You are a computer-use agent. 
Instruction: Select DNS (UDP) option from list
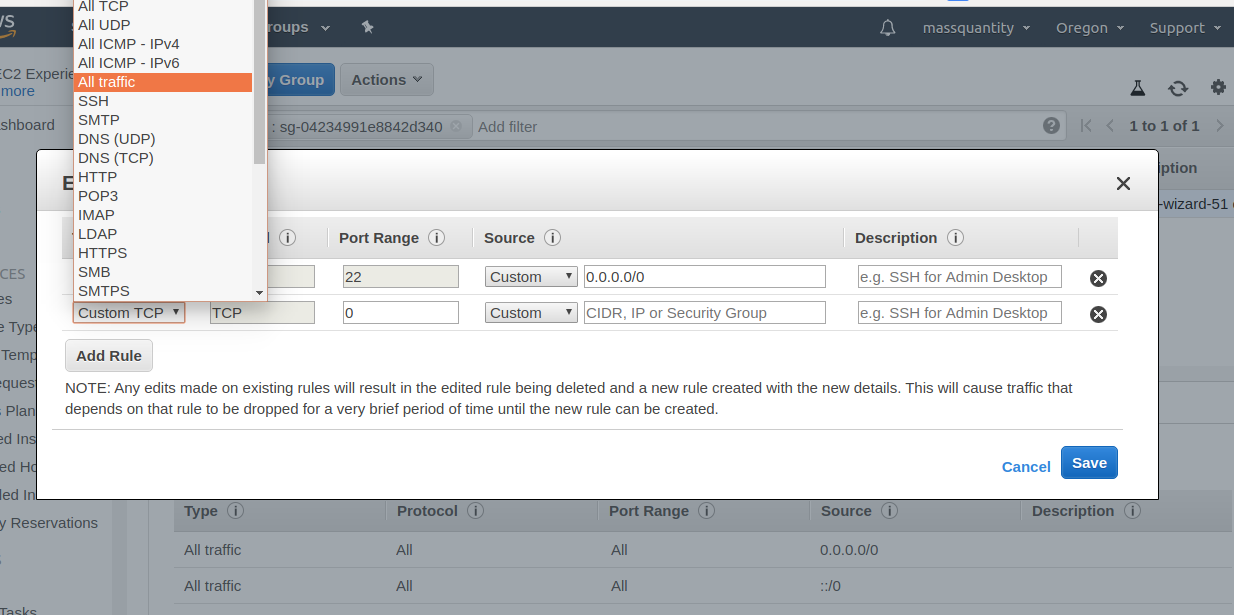point(117,139)
